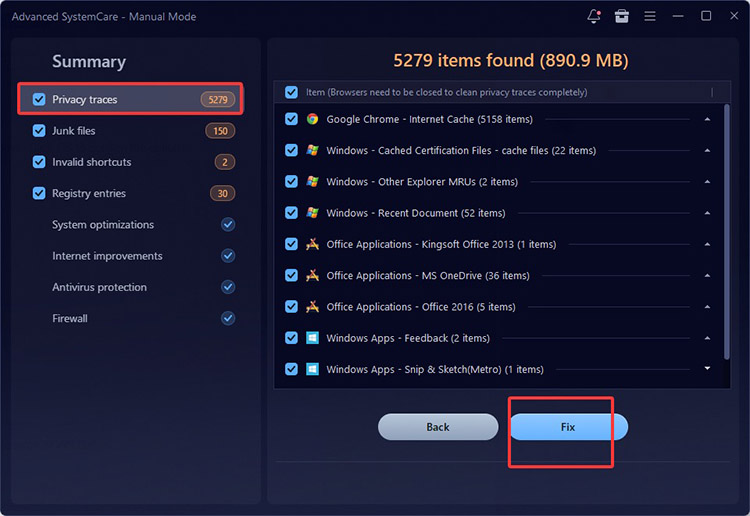Uncheck MS OneDrive checkbox
Image resolution: width=750 pixels, height=516 pixels.
(x=291, y=275)
